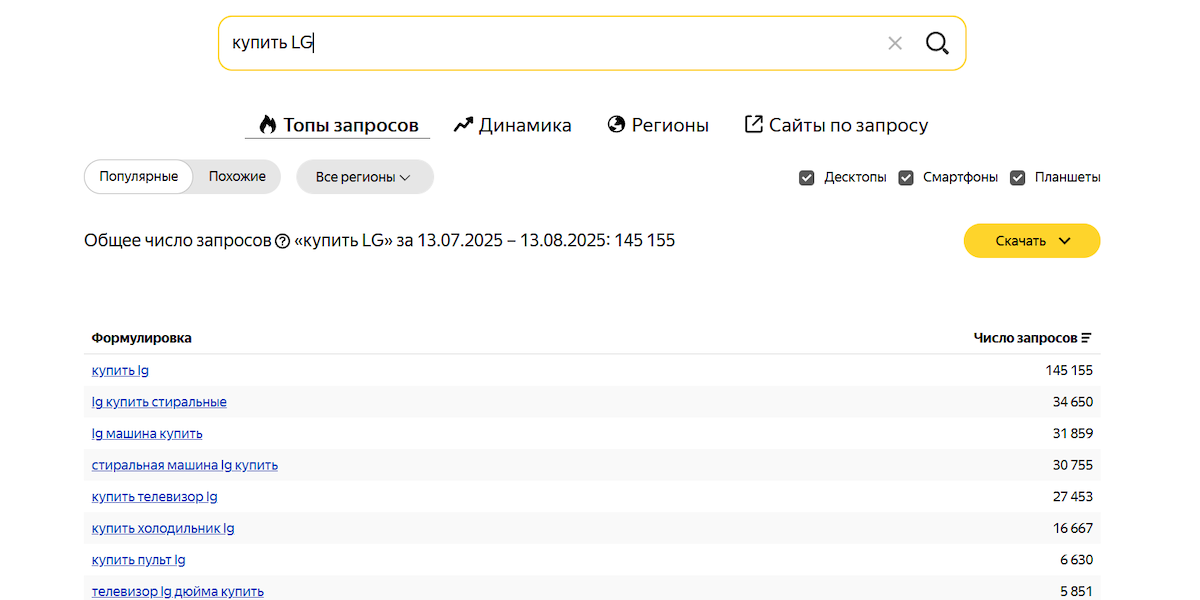Toggle the Планшеты checkbox off
This screenshot has width=1200, height=600.
coord(1018,177)
